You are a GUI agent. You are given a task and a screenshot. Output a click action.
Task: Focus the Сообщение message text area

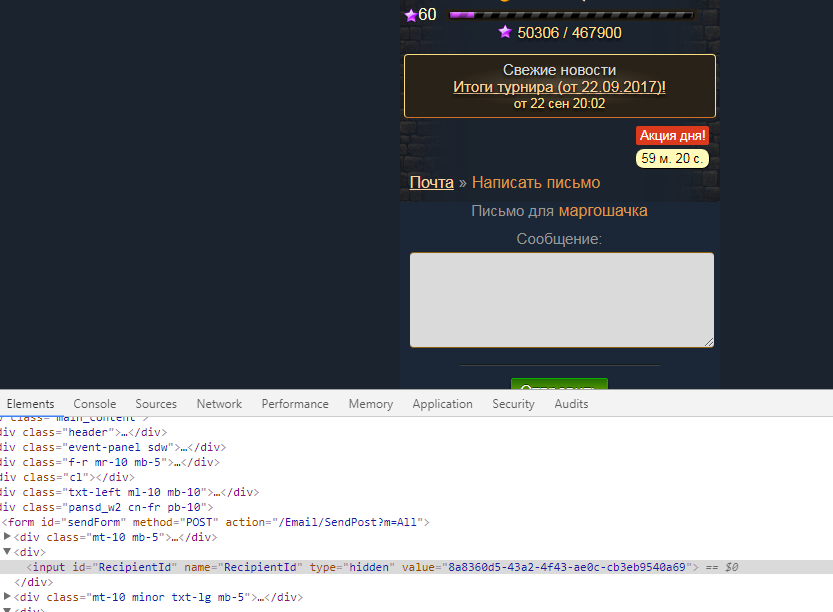(x=561, y=299)
